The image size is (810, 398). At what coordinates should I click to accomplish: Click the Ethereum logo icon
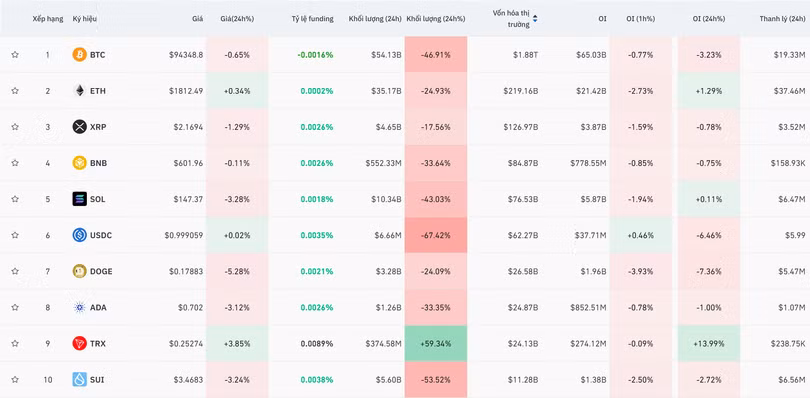pos(80,90)
